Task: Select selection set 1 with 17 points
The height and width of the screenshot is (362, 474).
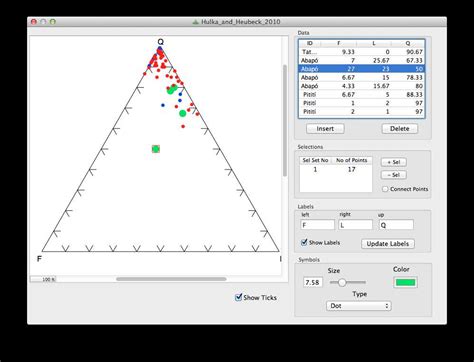Action: point(336,170)
